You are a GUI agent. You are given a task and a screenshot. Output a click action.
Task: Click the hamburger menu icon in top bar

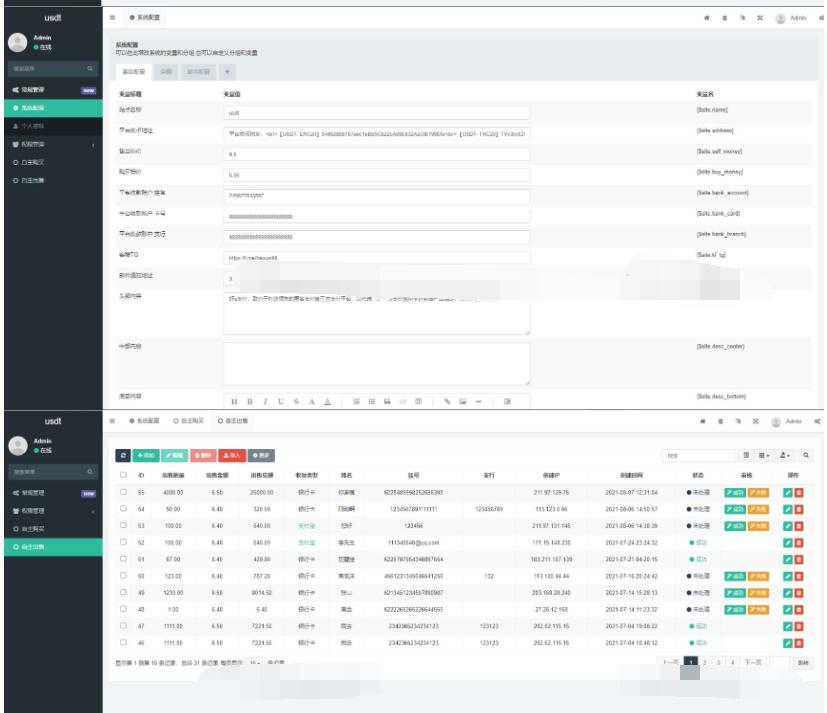click(x=112, y=18)
